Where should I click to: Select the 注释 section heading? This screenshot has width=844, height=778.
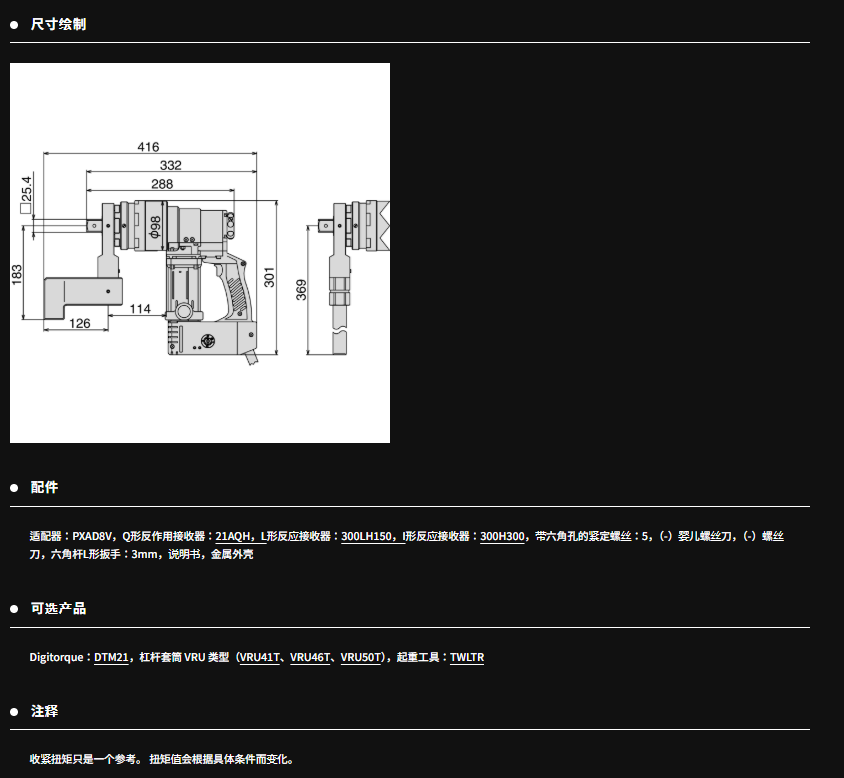44,711
